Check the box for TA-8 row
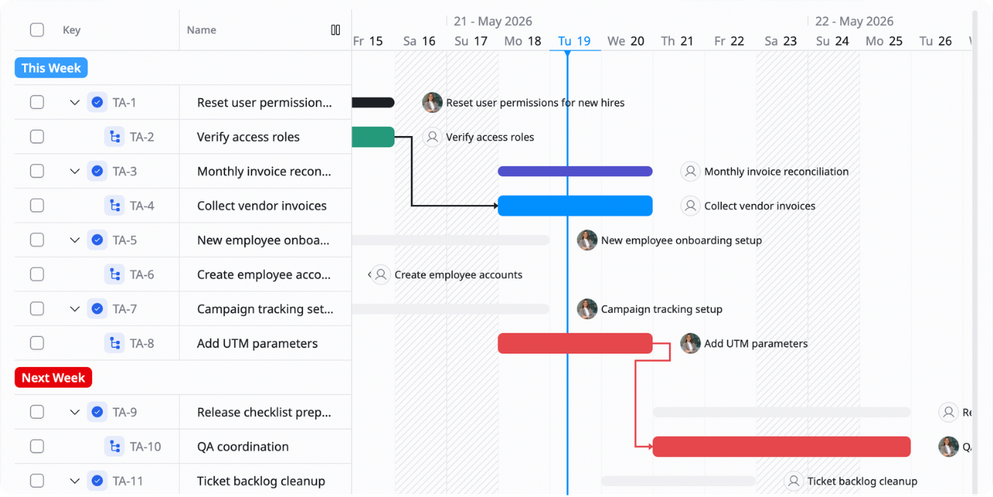993x497 pixels. tap(37, 343)
